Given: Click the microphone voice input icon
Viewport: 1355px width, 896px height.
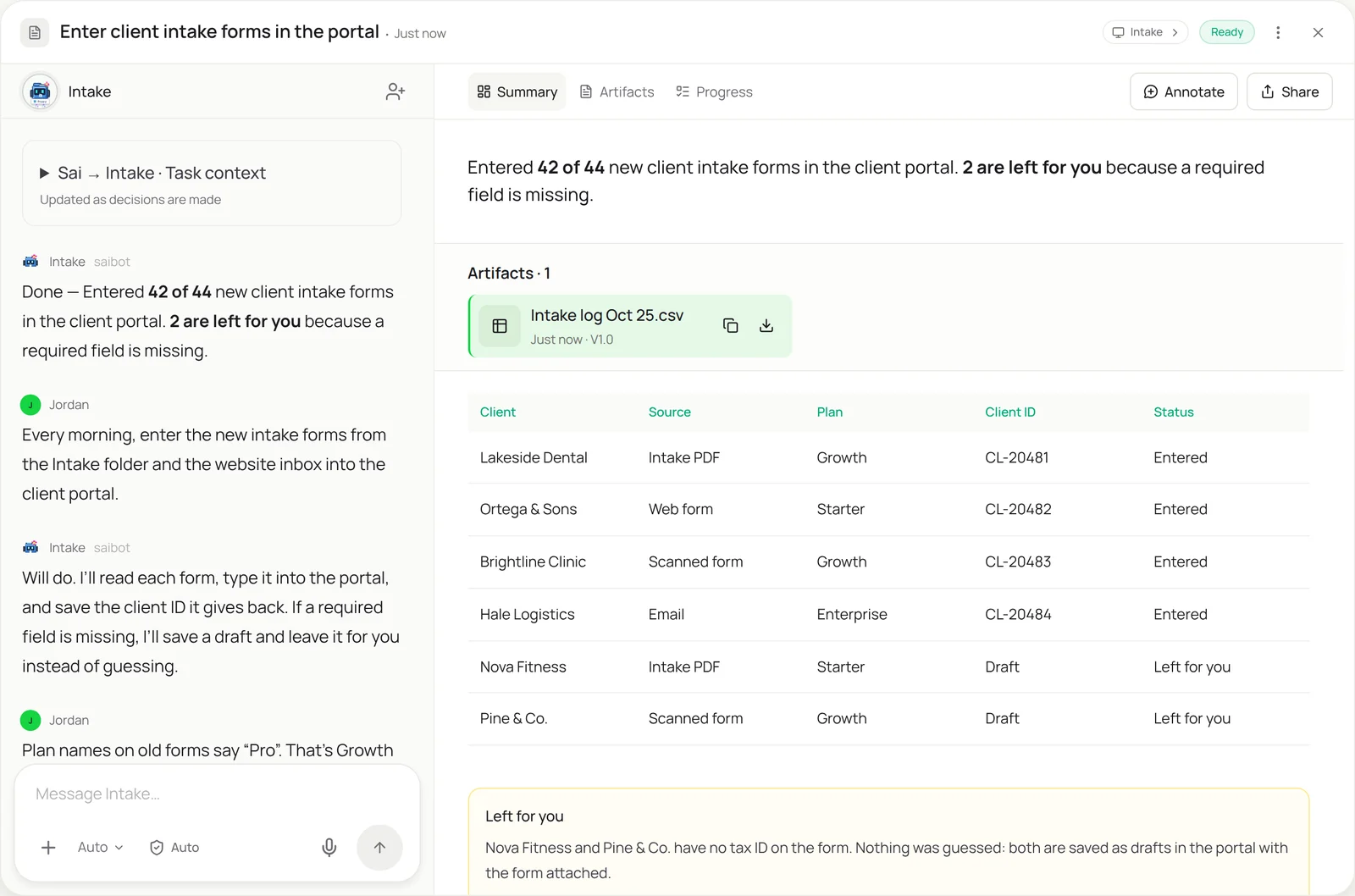Looking at the screenshot, I should tap(329, 848).
